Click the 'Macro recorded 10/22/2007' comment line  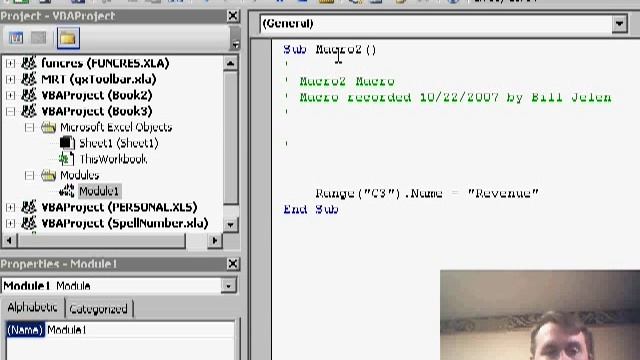(448, 97)
